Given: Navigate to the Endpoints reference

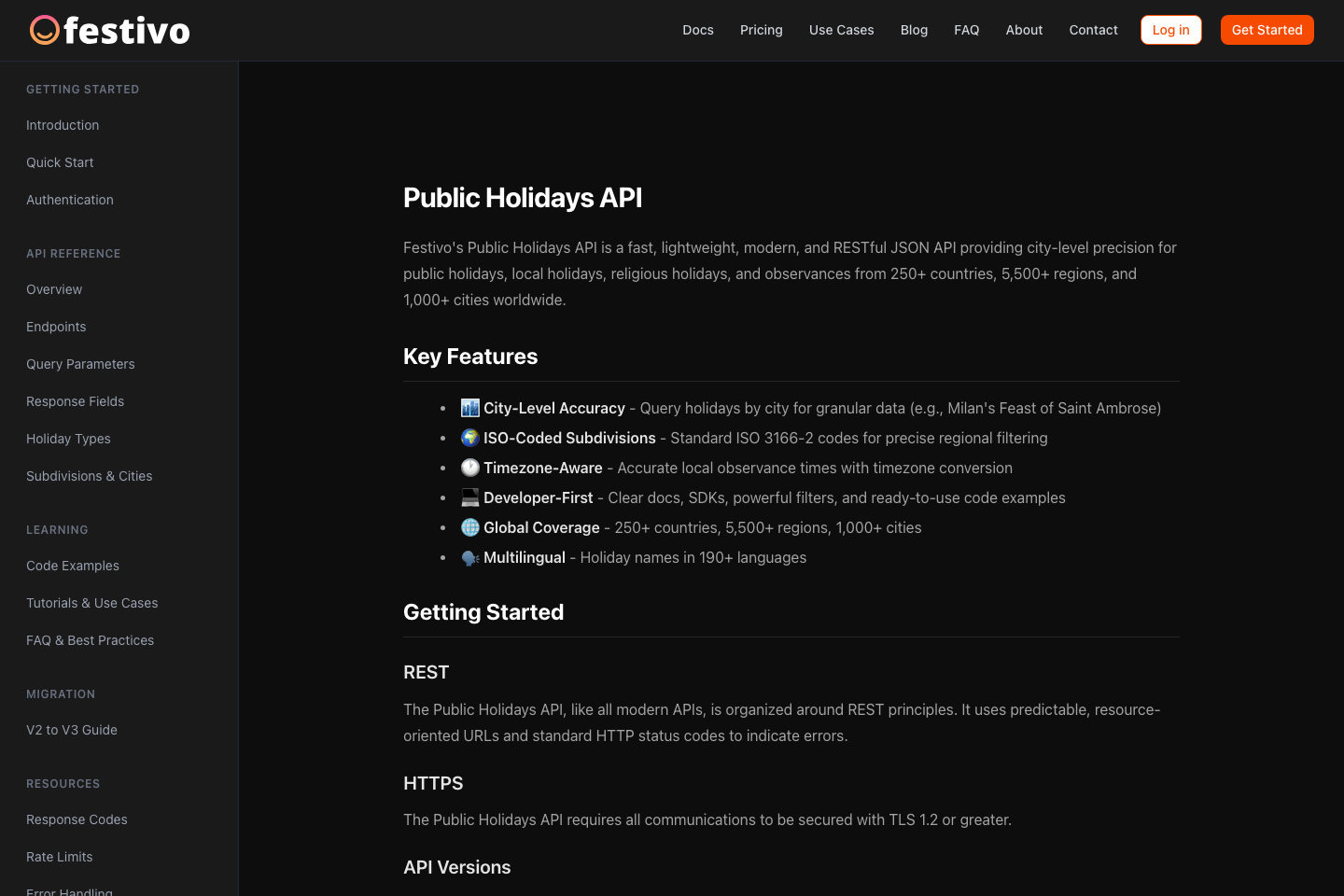Looking at the screenshot, I should (56, 327).
